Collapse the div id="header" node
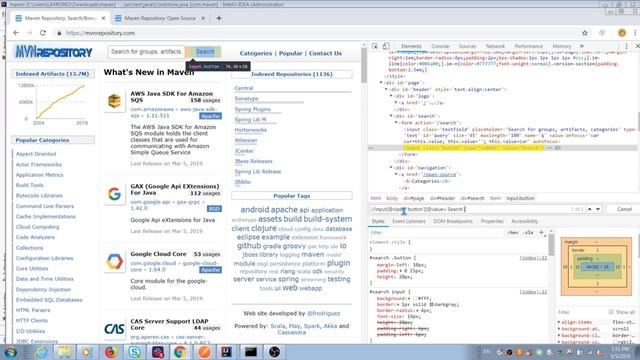640x360 pixels. click(x=386, y=89)
